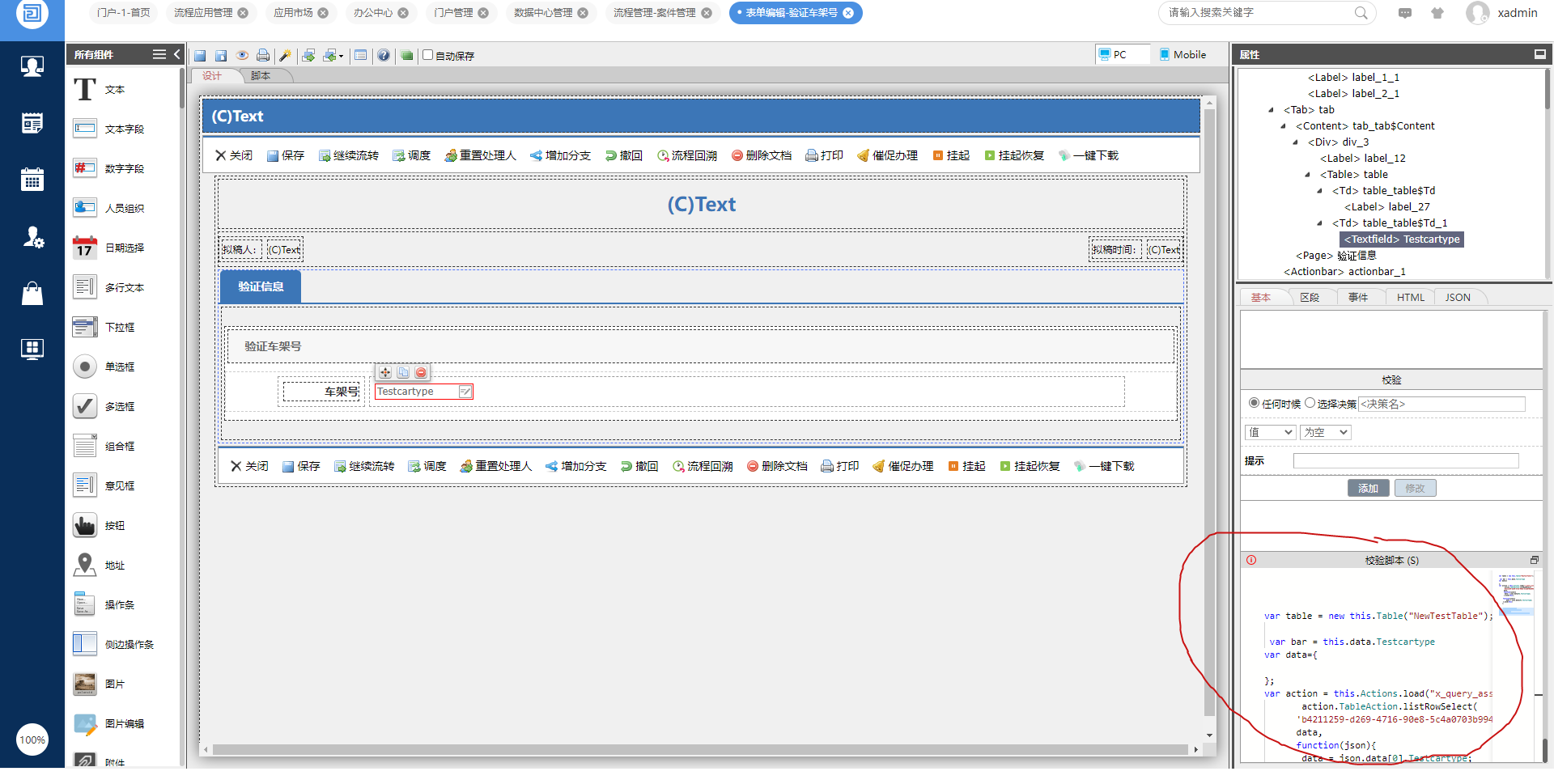This screenshot has height=784, width=1554.
Task: Click the 提示 input field
Action: coord(1406,461)
